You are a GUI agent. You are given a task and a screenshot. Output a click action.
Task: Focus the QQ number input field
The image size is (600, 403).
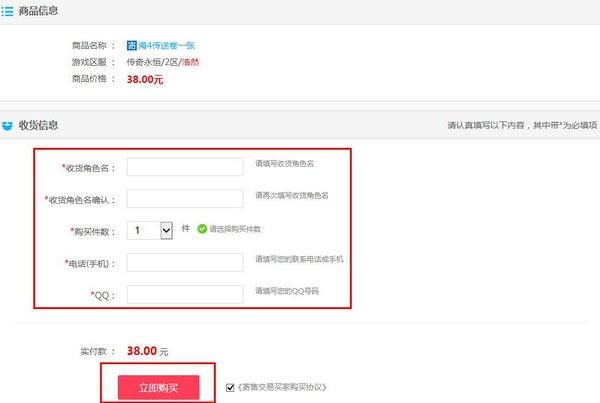185,294
